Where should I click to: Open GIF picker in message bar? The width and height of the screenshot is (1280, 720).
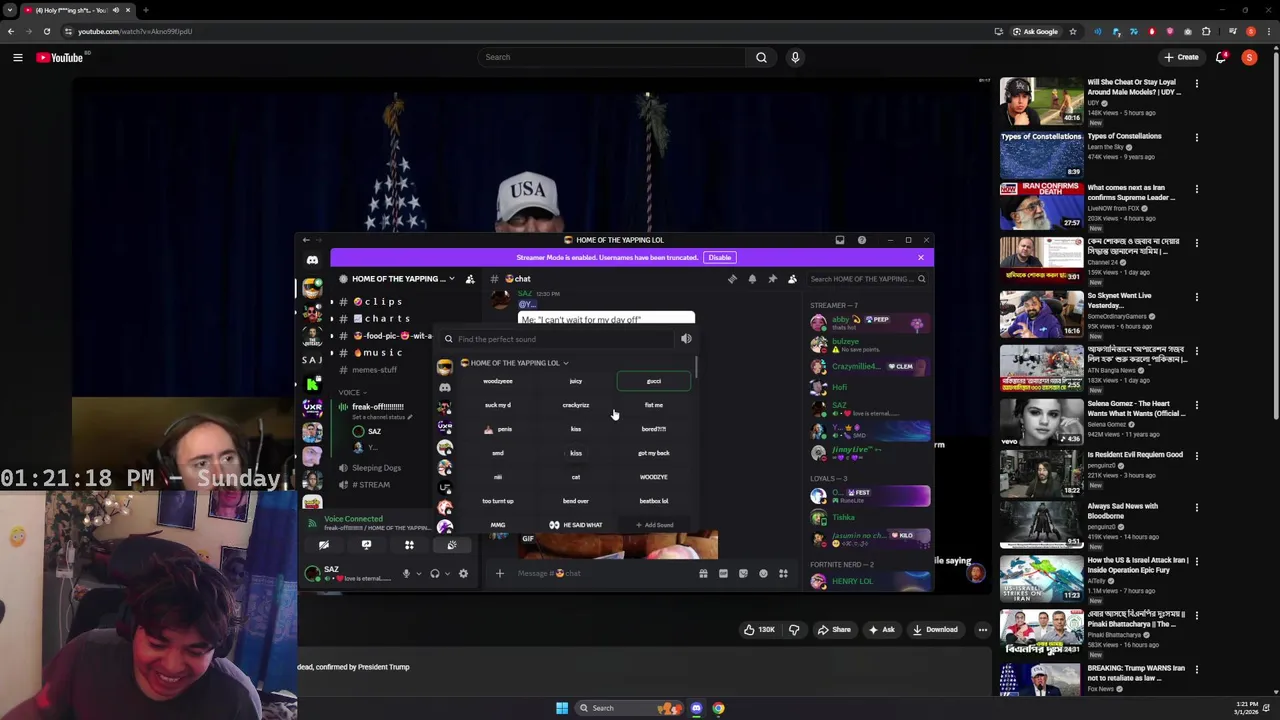[x=723, y=574]
